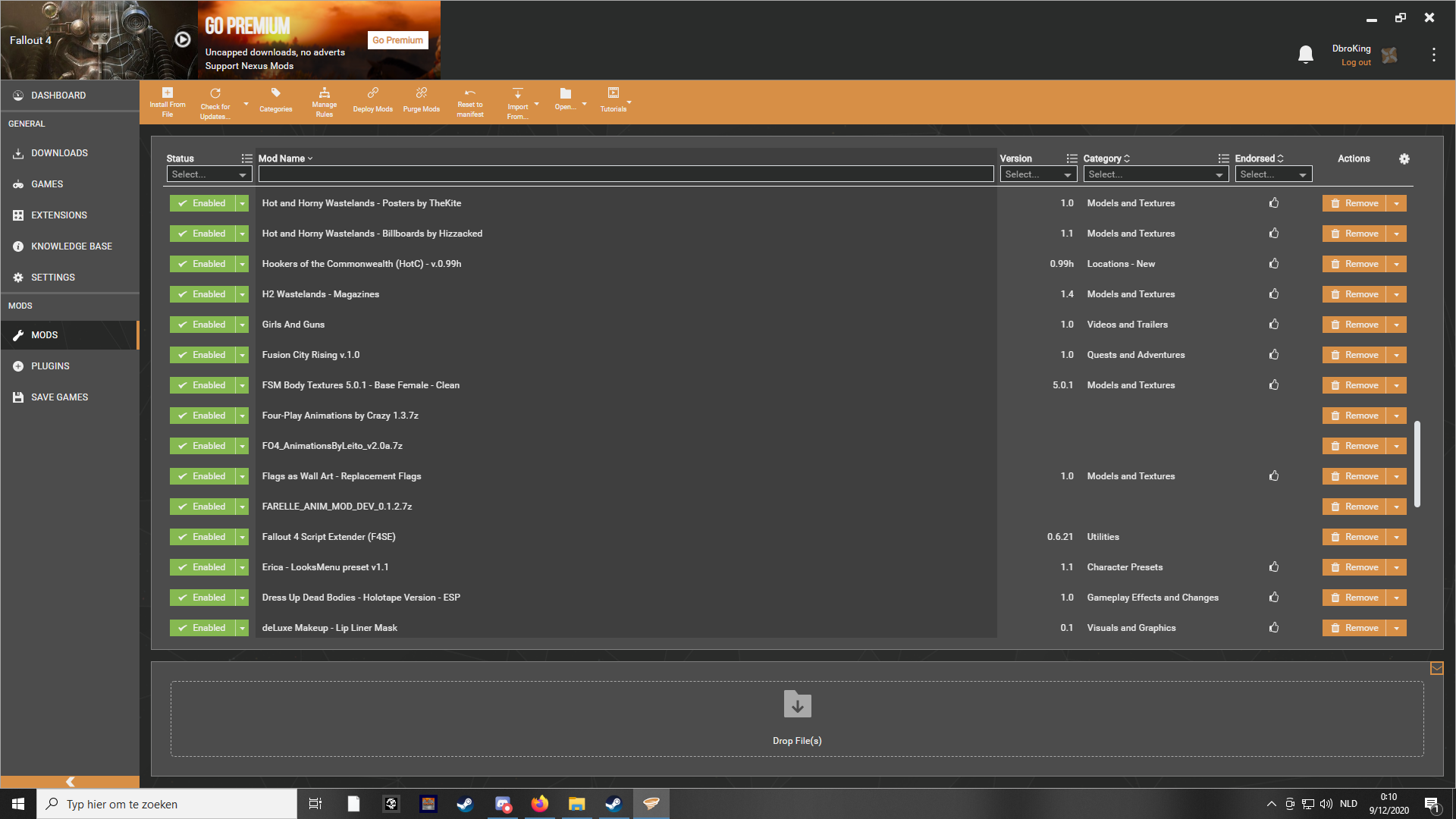Viewport: 1456px width, 819px height.
Task: Endorse Girls And Guns mod thumbs-up
Action: (x=1274, y=325)
